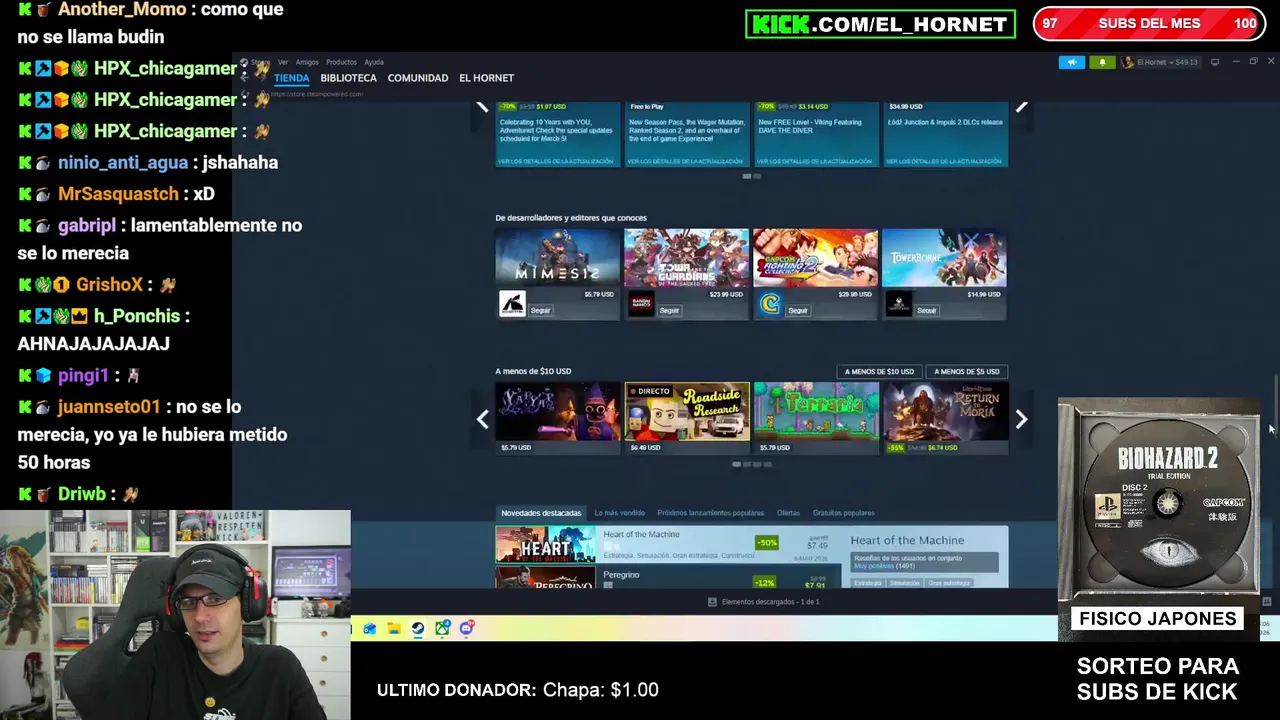
Task: Click Muy positivas reviews link
Action: pos(873,566)
